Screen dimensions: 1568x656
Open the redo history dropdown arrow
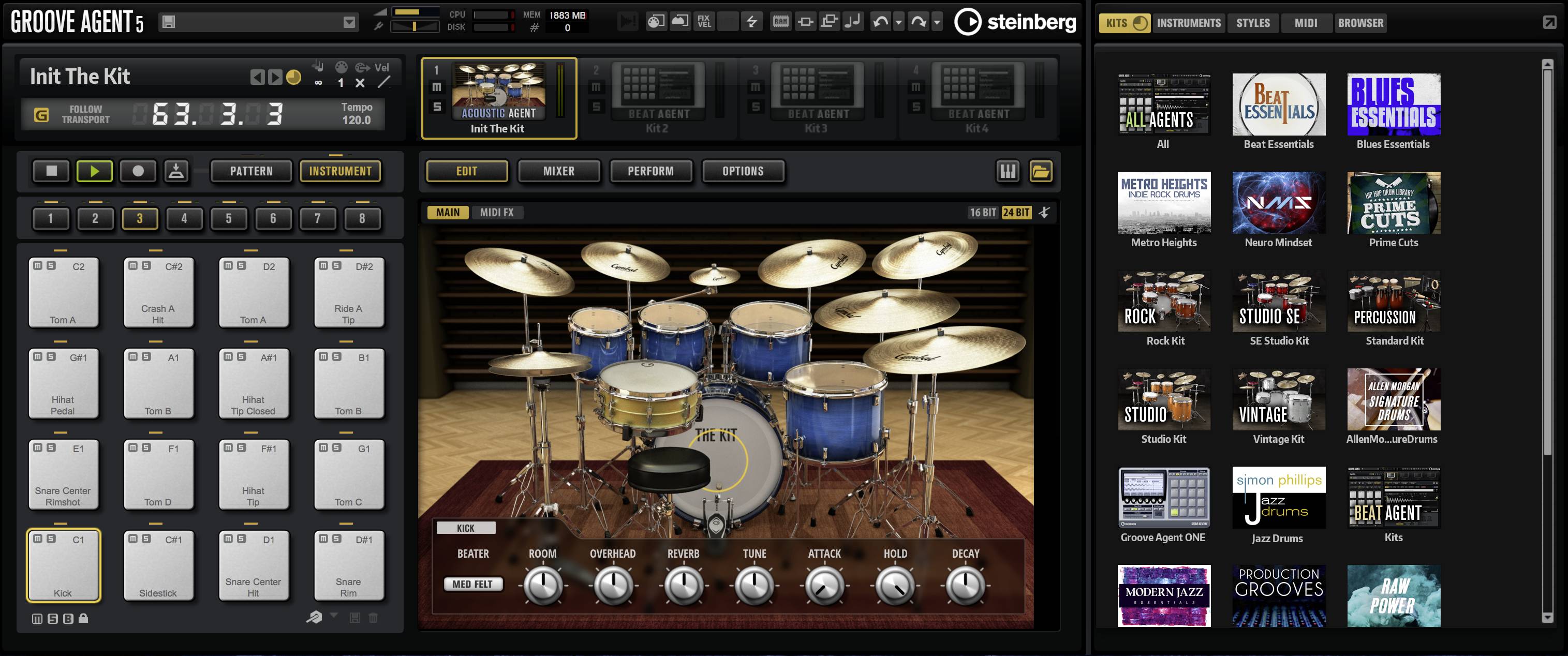tap(937, 22)
